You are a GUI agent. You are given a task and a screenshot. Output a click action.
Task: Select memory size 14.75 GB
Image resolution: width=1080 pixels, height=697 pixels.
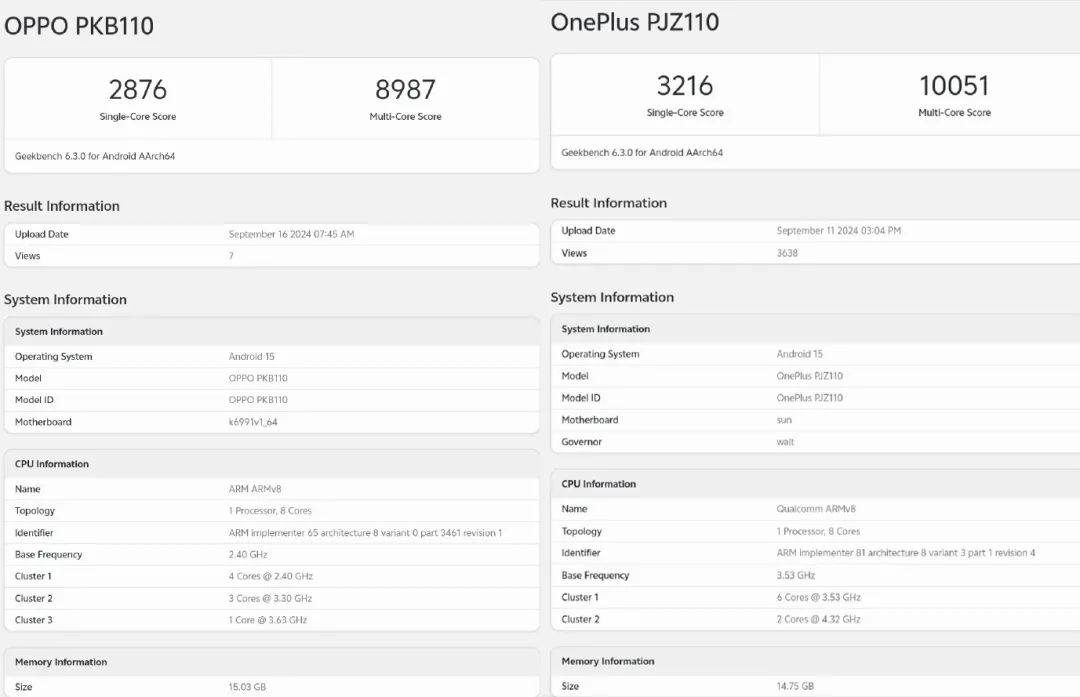click(795, 686)
